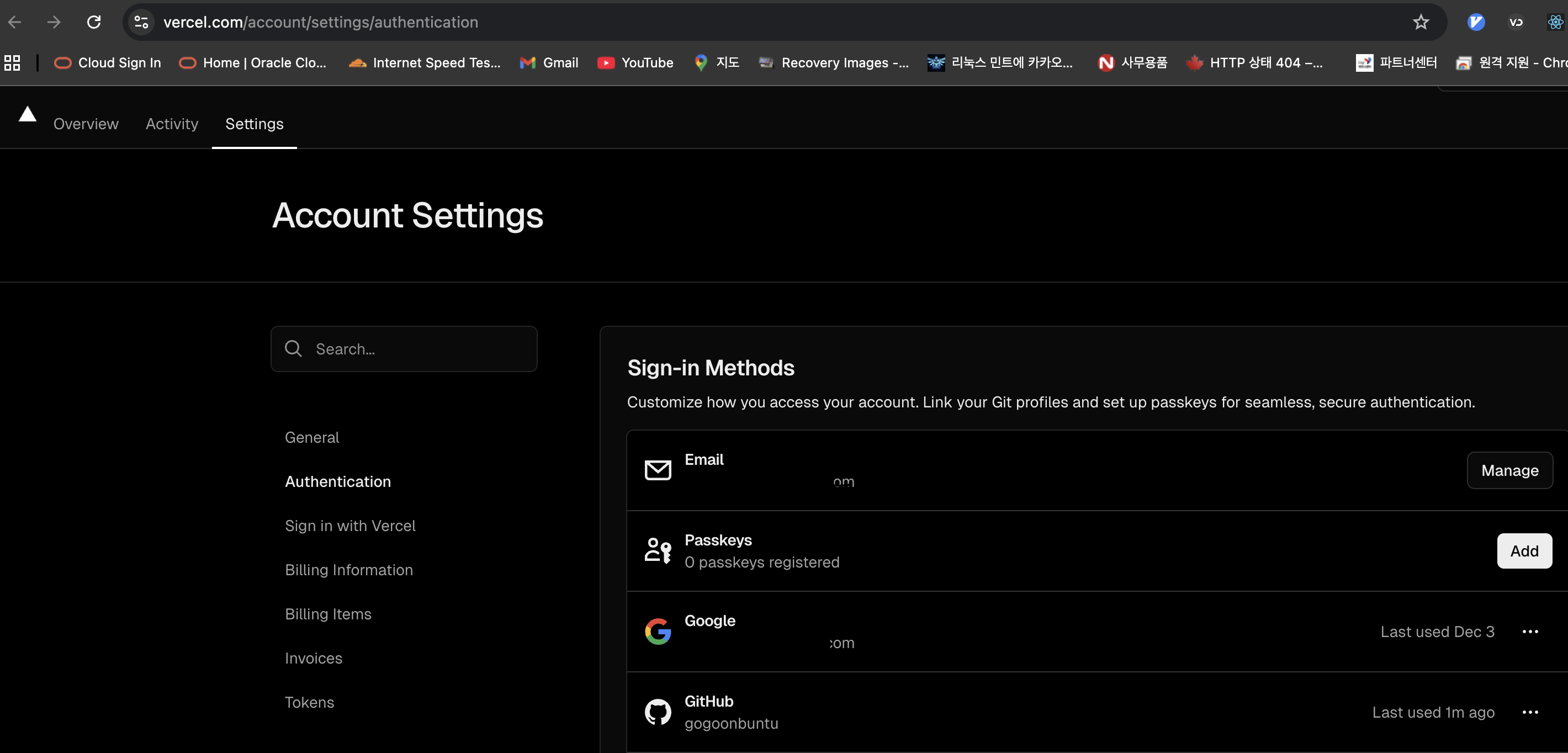The height and width of the screenshot is (753, 1568).
Task: Click the Vercel triangle logo
Action: coord(28,114)
